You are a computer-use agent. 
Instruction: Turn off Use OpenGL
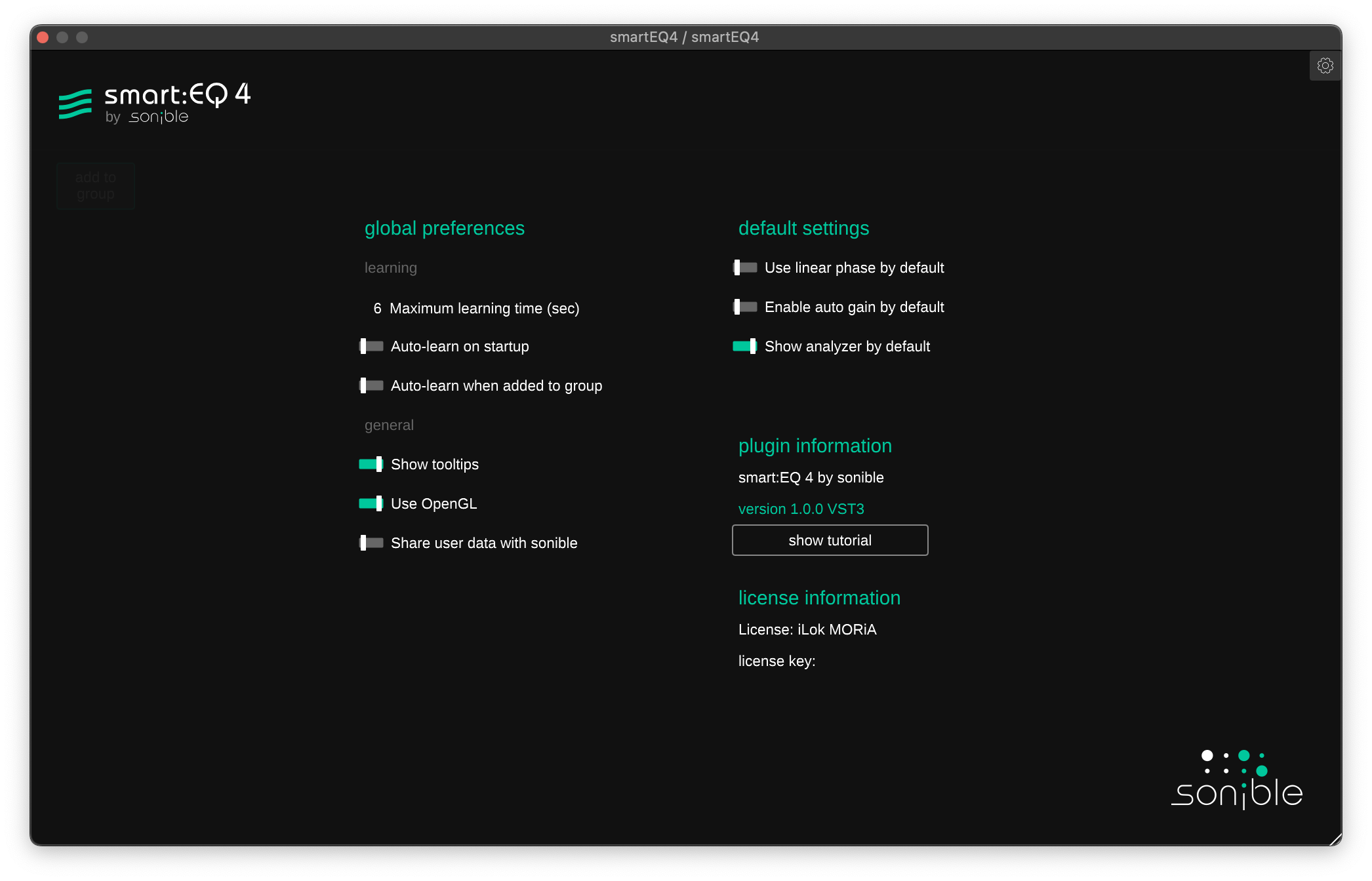click(371, 503)
